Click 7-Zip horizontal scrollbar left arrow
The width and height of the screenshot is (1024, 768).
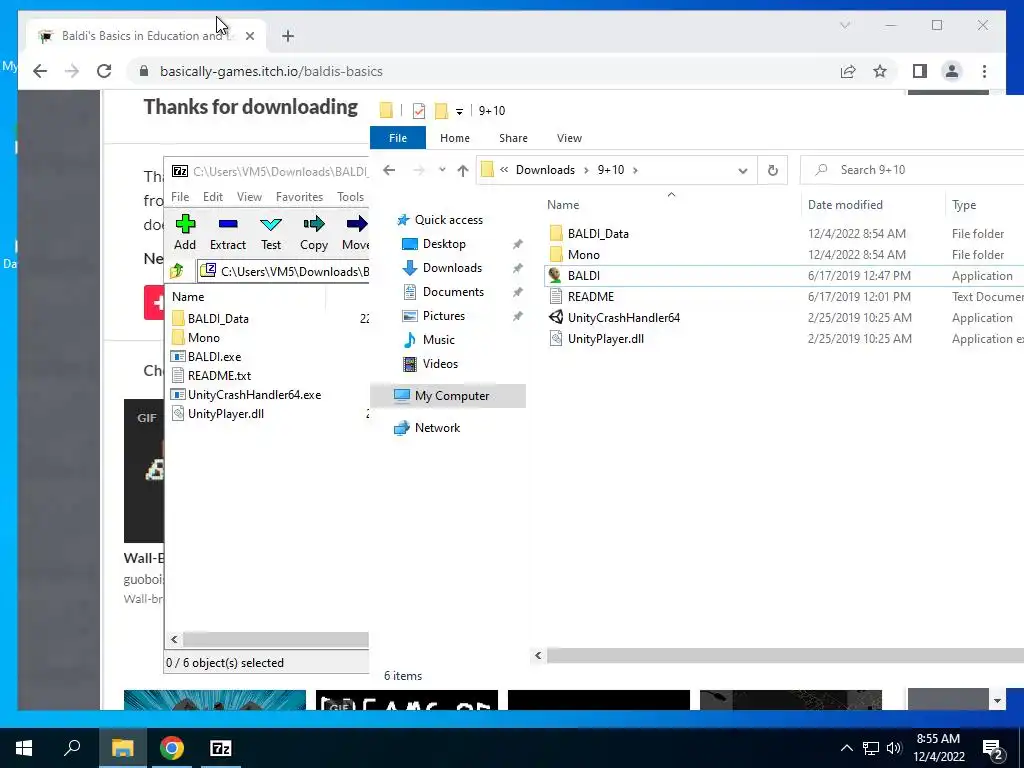[174, 639]
